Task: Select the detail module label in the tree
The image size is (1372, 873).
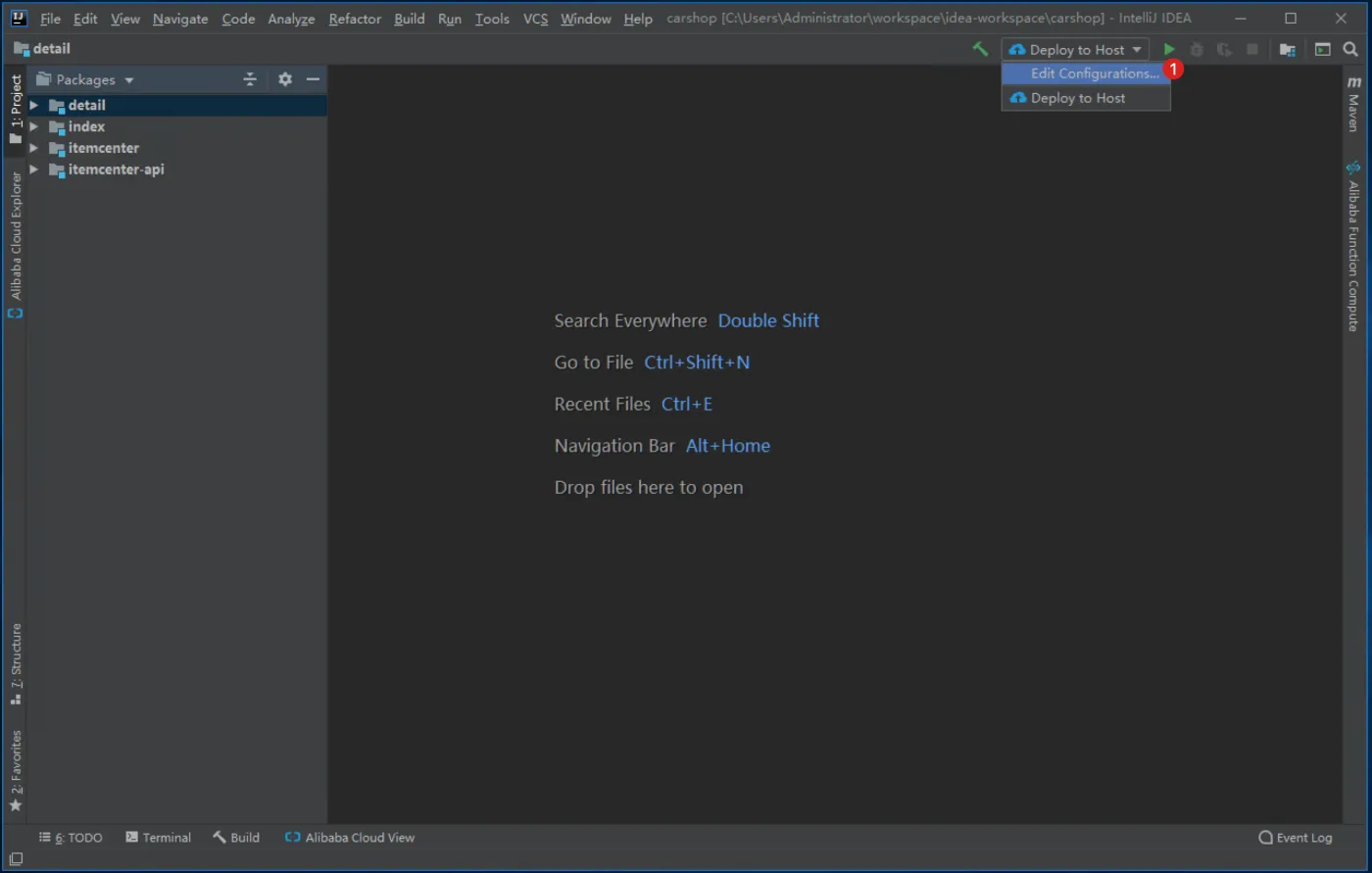Action: (x=87, y=105)
